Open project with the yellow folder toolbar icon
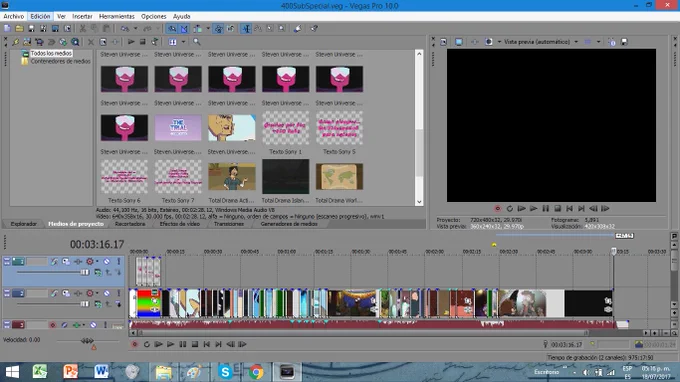 20,29
